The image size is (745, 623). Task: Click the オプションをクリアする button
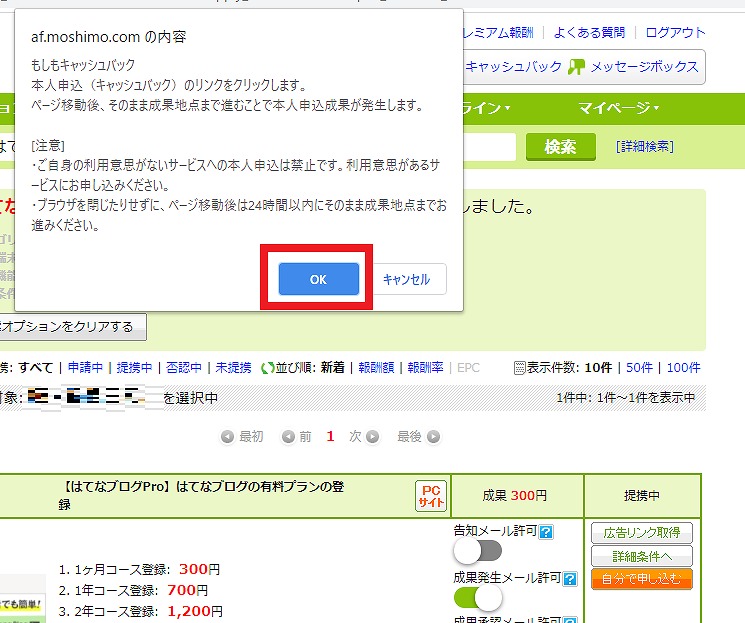pyautogui.click(x=73, y=326)
